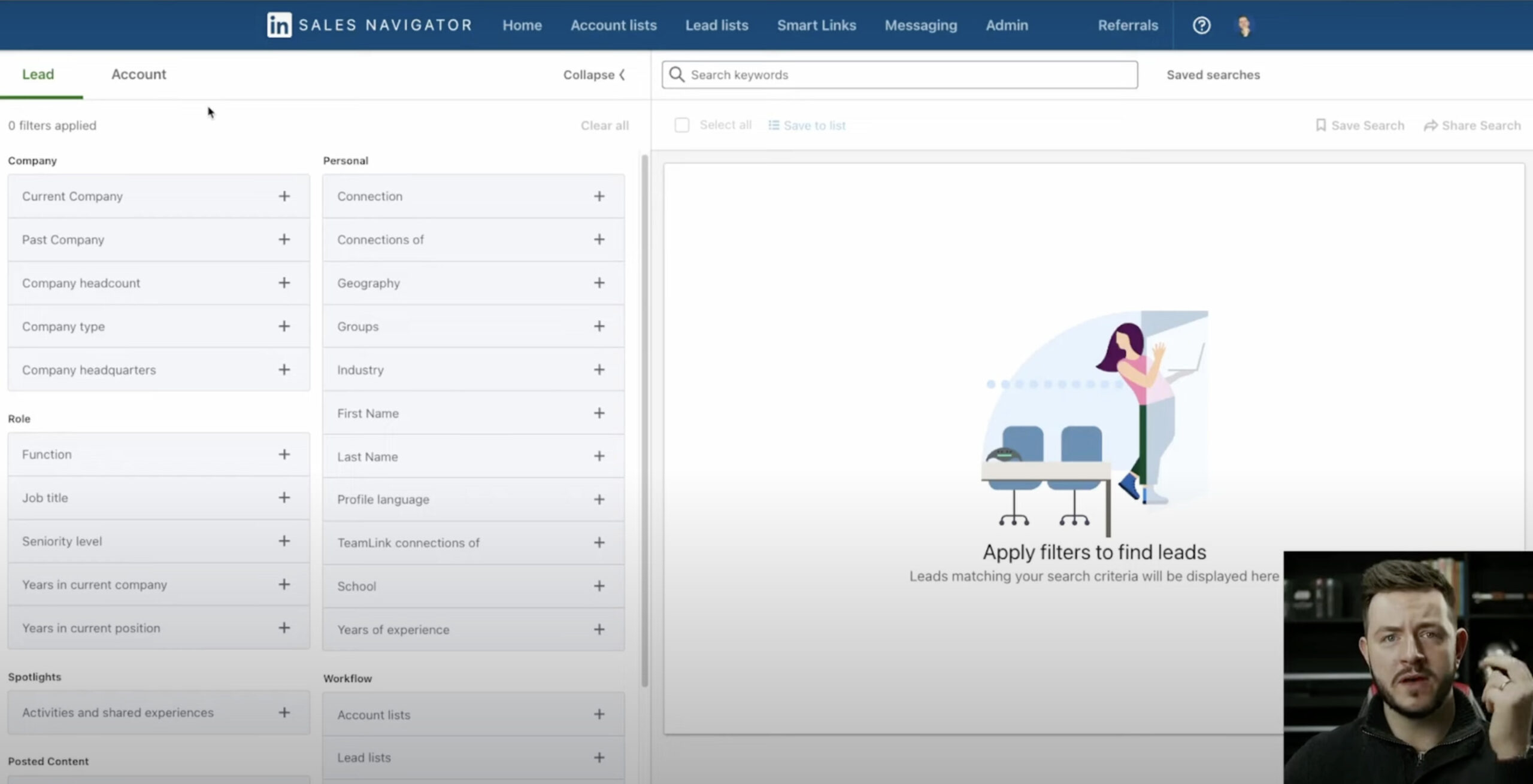Image resolution: width=1533 pixels, height=784 pixels.
Task: Click the 'Personal' section label
Action: 346,160
